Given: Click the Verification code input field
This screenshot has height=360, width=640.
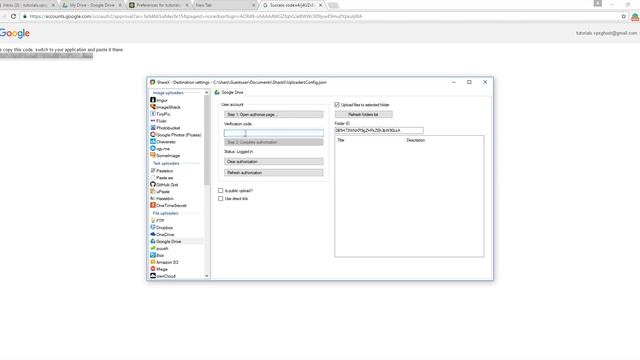Looking at the screenshot, I should [x=273, y=133].
